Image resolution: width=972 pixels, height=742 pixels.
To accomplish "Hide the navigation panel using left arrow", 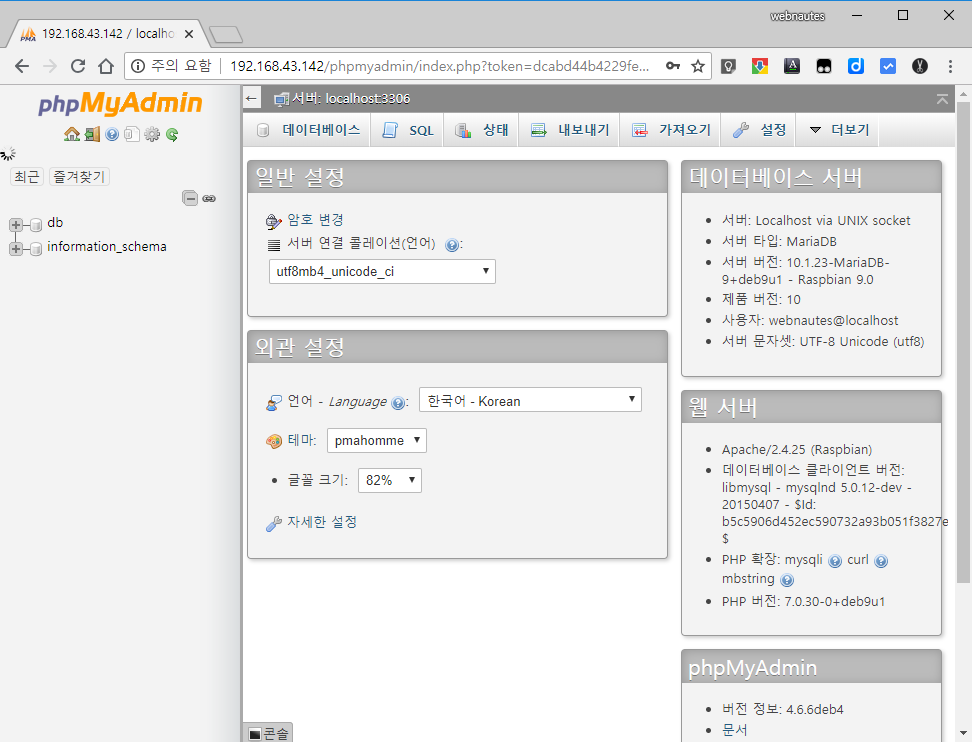I will pos(251,99).
